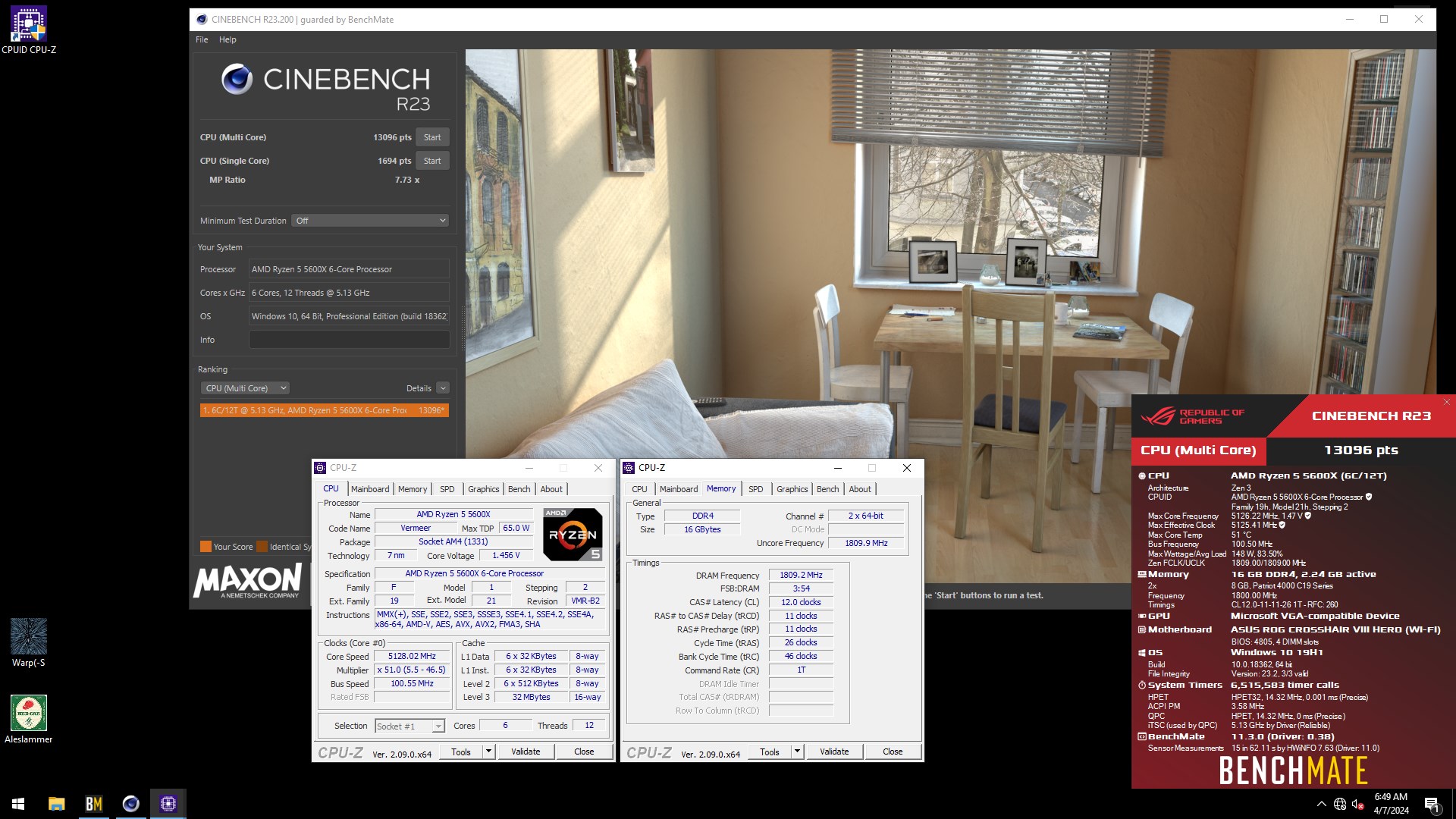Open CPU tab in right CPU-Z window
Screen dimensions: 1456x819
pos(639,489)
